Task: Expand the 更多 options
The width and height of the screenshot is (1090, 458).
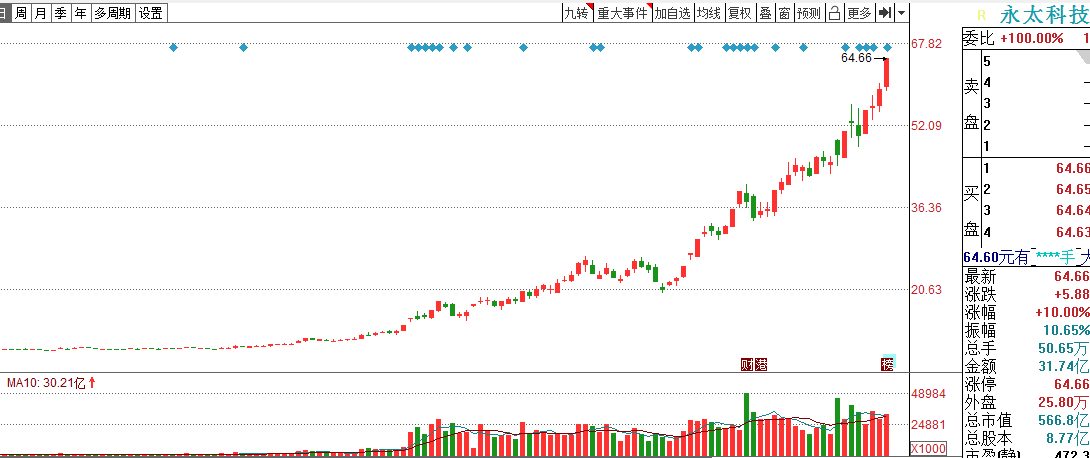Action: [859, 13]
